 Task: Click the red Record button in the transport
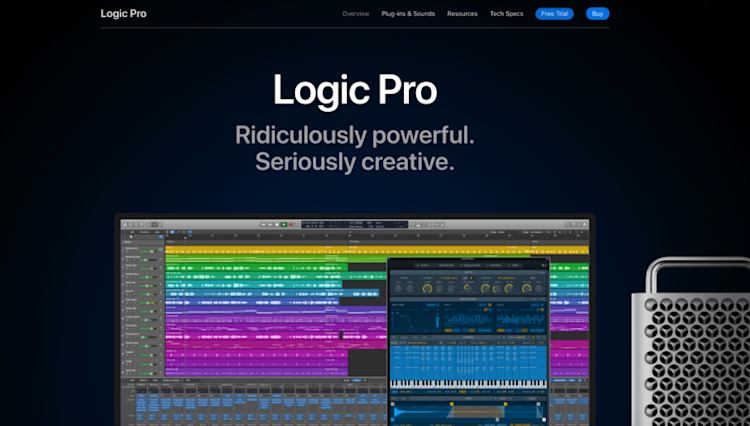290,225
